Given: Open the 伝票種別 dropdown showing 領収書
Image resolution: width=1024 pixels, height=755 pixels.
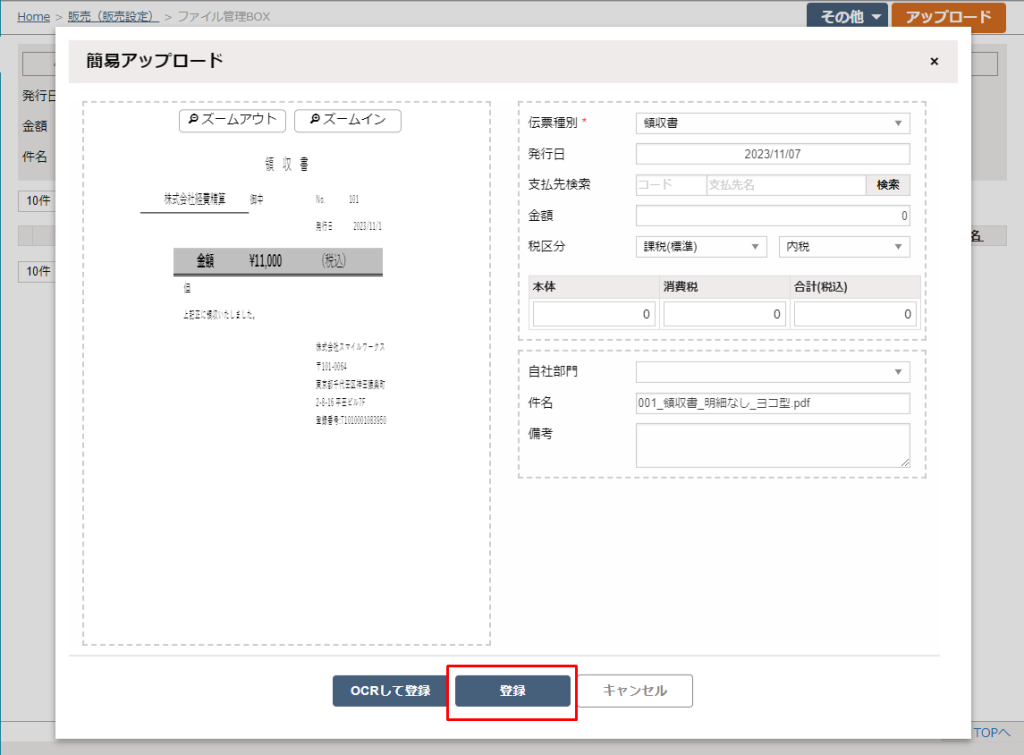Looking at the screenshot, I should pos(773,123).
